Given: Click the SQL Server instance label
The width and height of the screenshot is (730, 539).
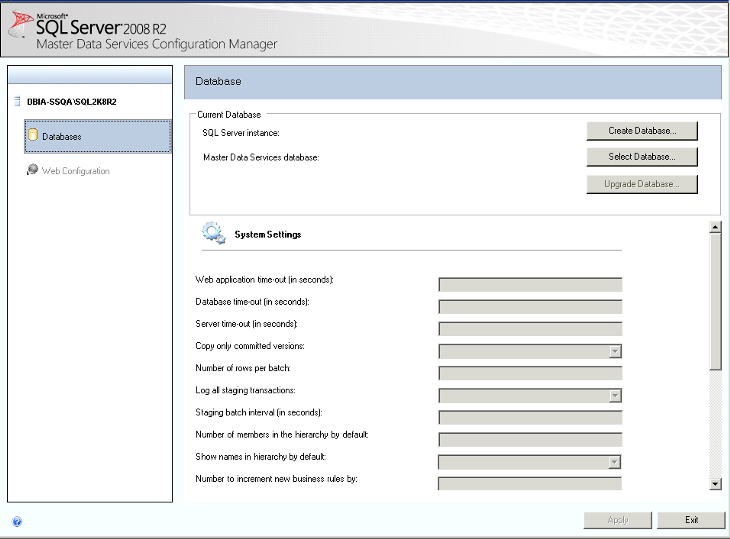Looking at the screenshot, I should pos(241,133).
